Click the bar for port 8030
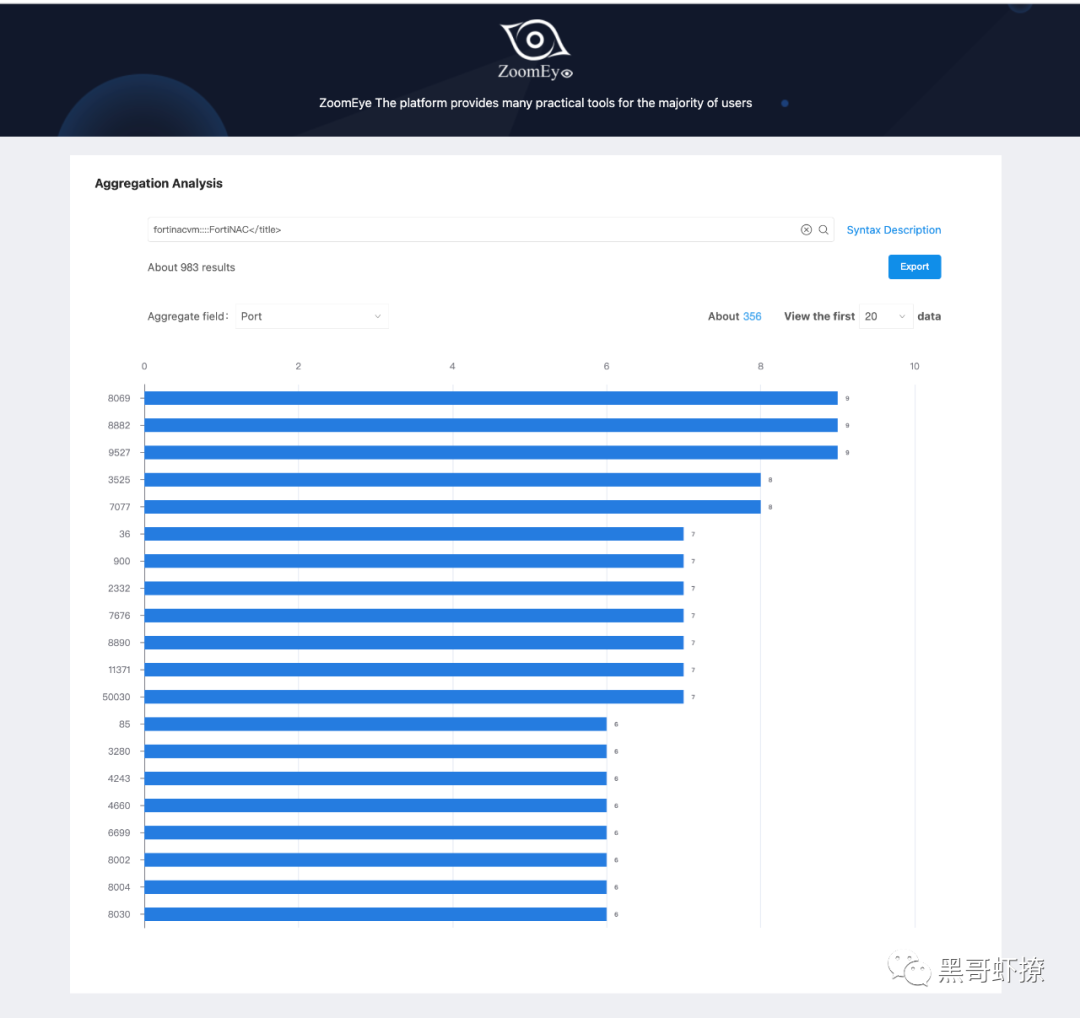 pos(375,914)
